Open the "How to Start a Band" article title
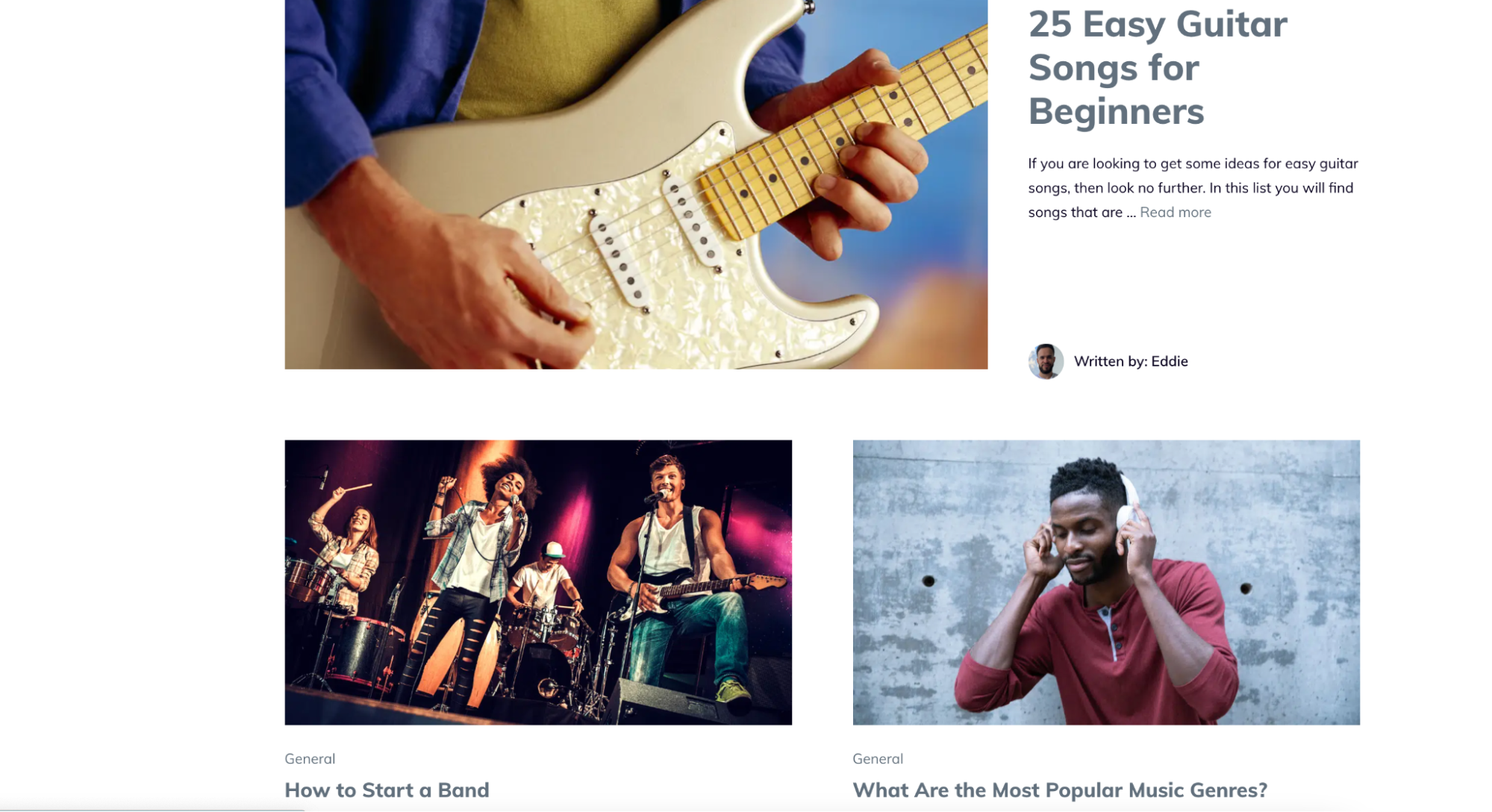 387,790
